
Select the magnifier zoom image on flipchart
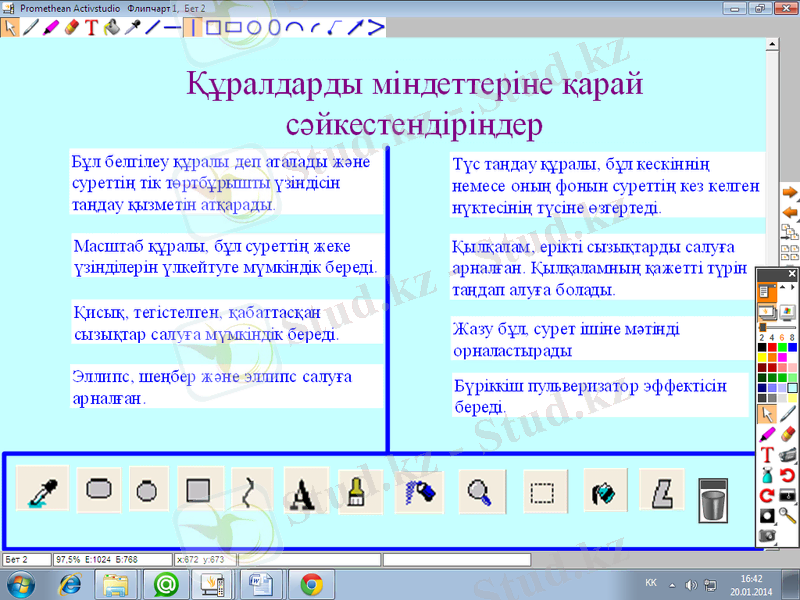coord(481,491)
